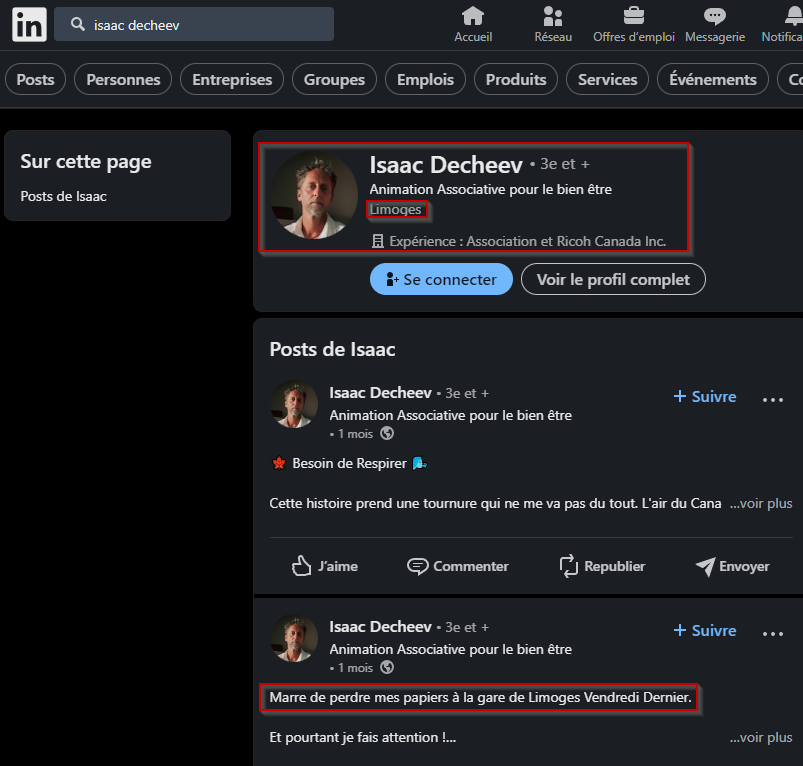Open the Messagerie chat icon
Image resolution: width=803 pixels, height=766 pixels.
tap(714, 17)
